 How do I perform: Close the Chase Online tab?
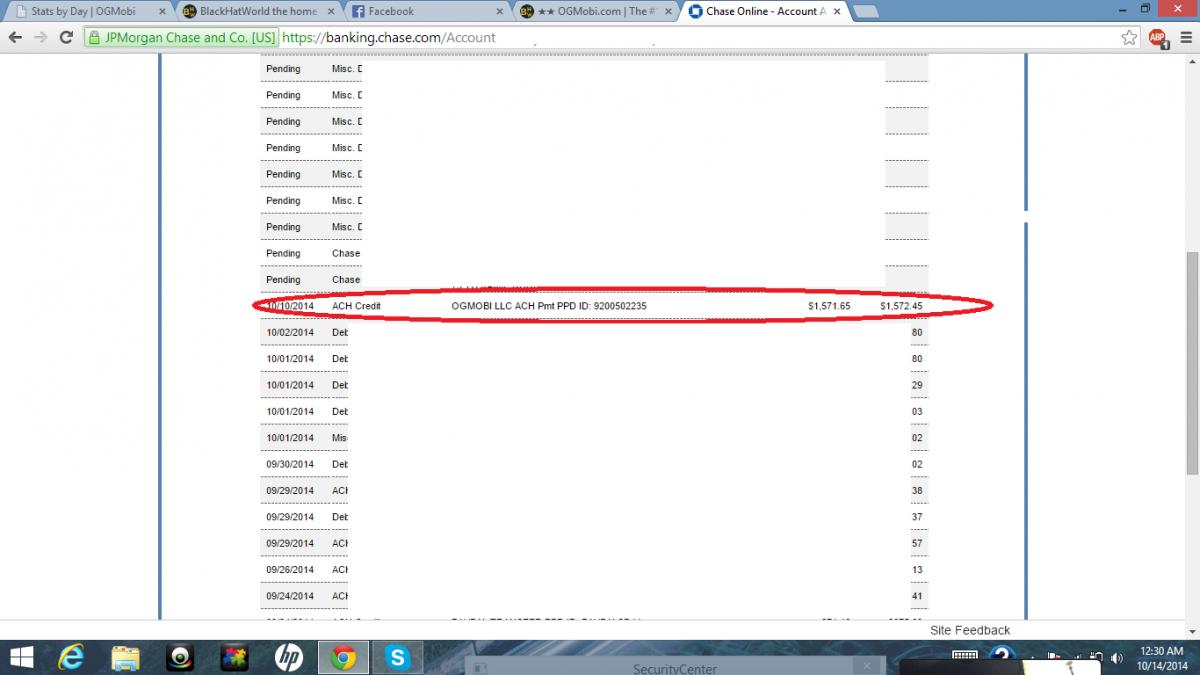coord(837,11)
